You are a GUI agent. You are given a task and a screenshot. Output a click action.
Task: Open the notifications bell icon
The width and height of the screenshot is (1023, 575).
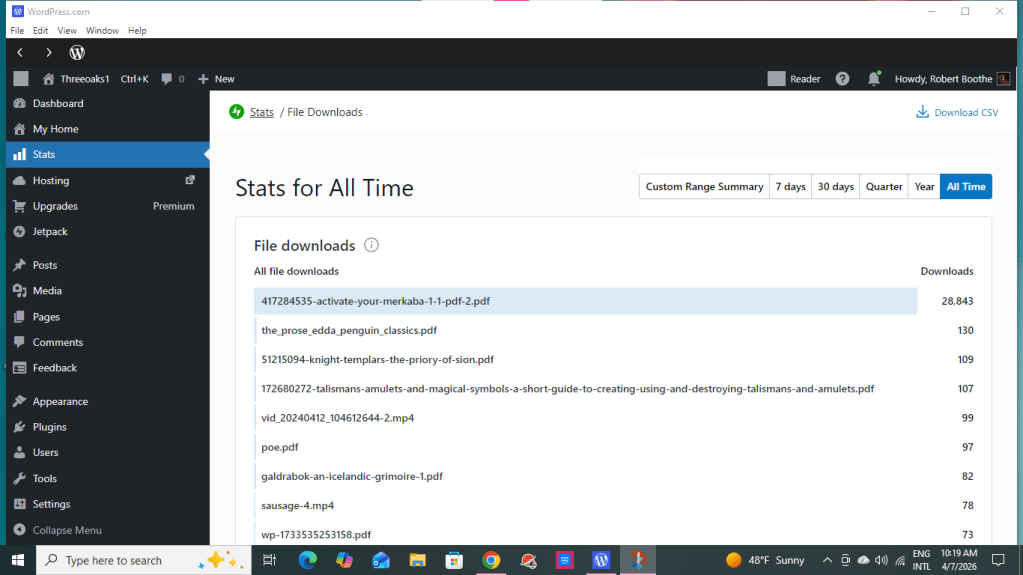click(873, 79)
